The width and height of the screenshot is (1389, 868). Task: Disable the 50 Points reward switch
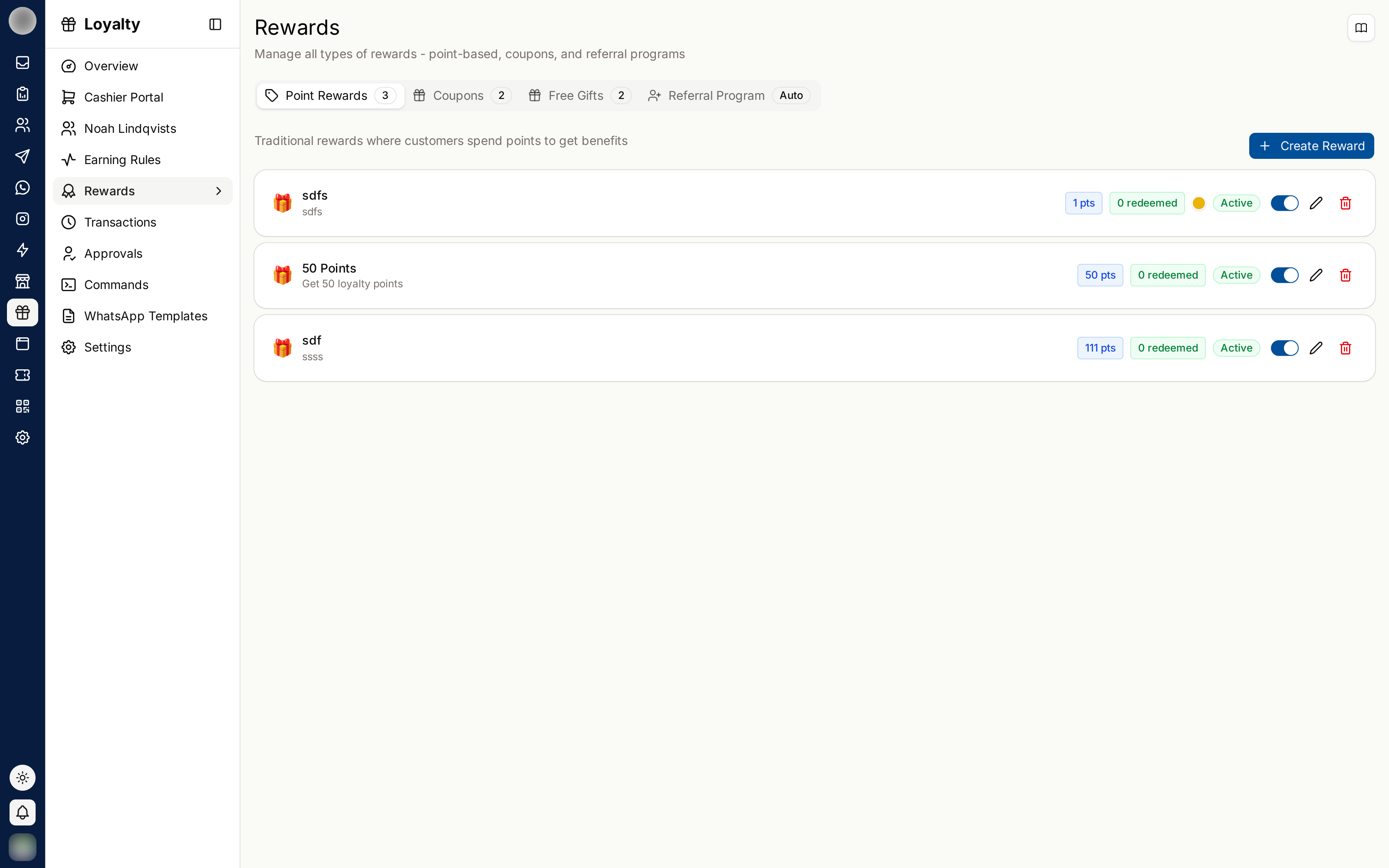pos(1284,275)
